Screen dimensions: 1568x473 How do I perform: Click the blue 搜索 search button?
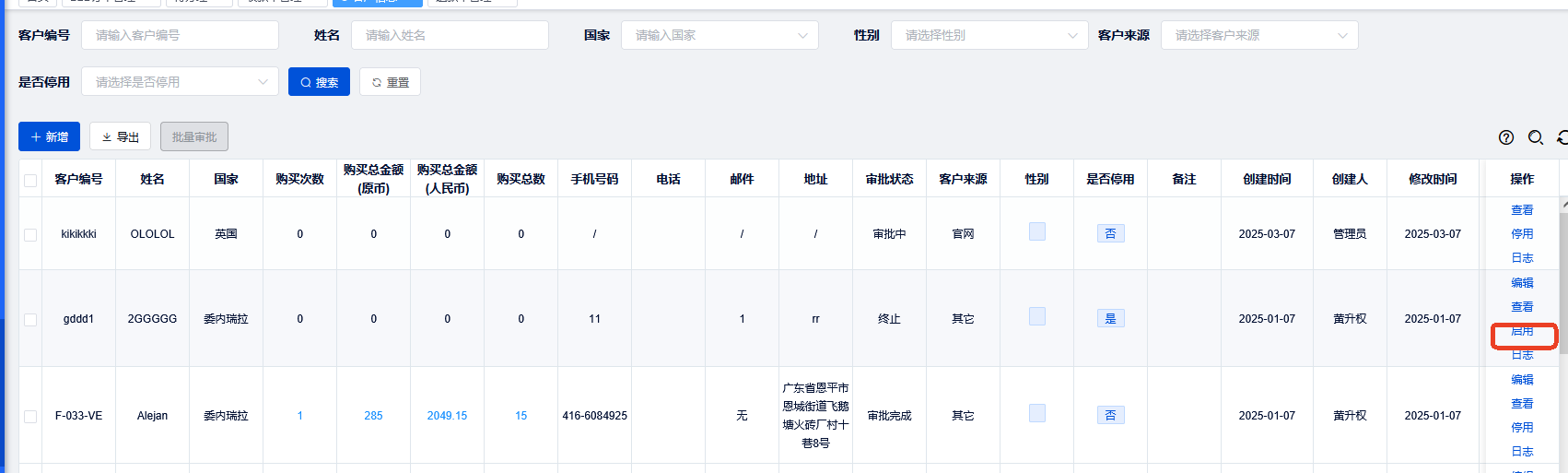point(319,82)
